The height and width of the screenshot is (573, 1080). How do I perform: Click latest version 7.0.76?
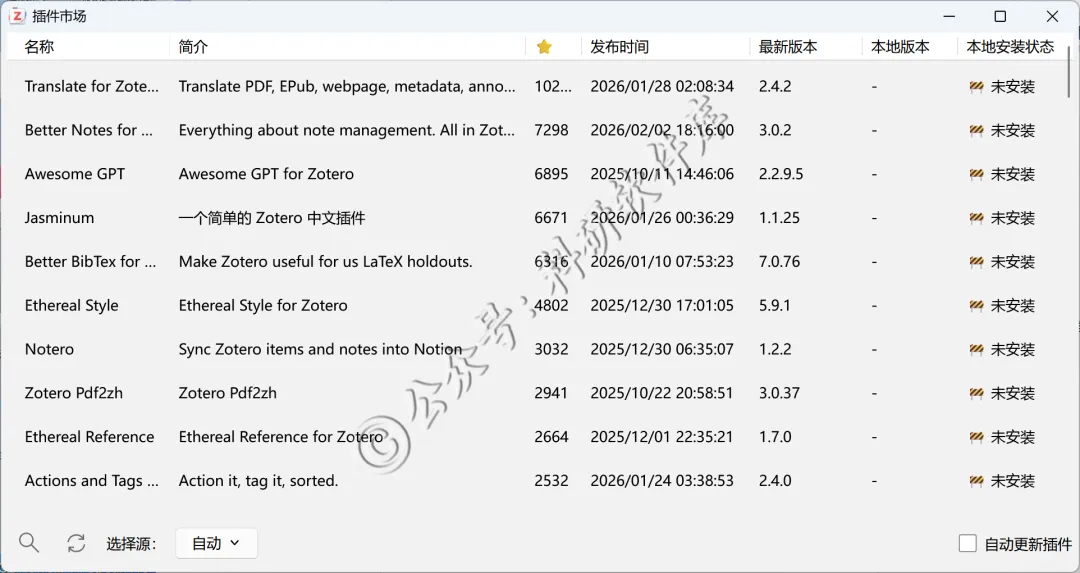click(780, 262)
